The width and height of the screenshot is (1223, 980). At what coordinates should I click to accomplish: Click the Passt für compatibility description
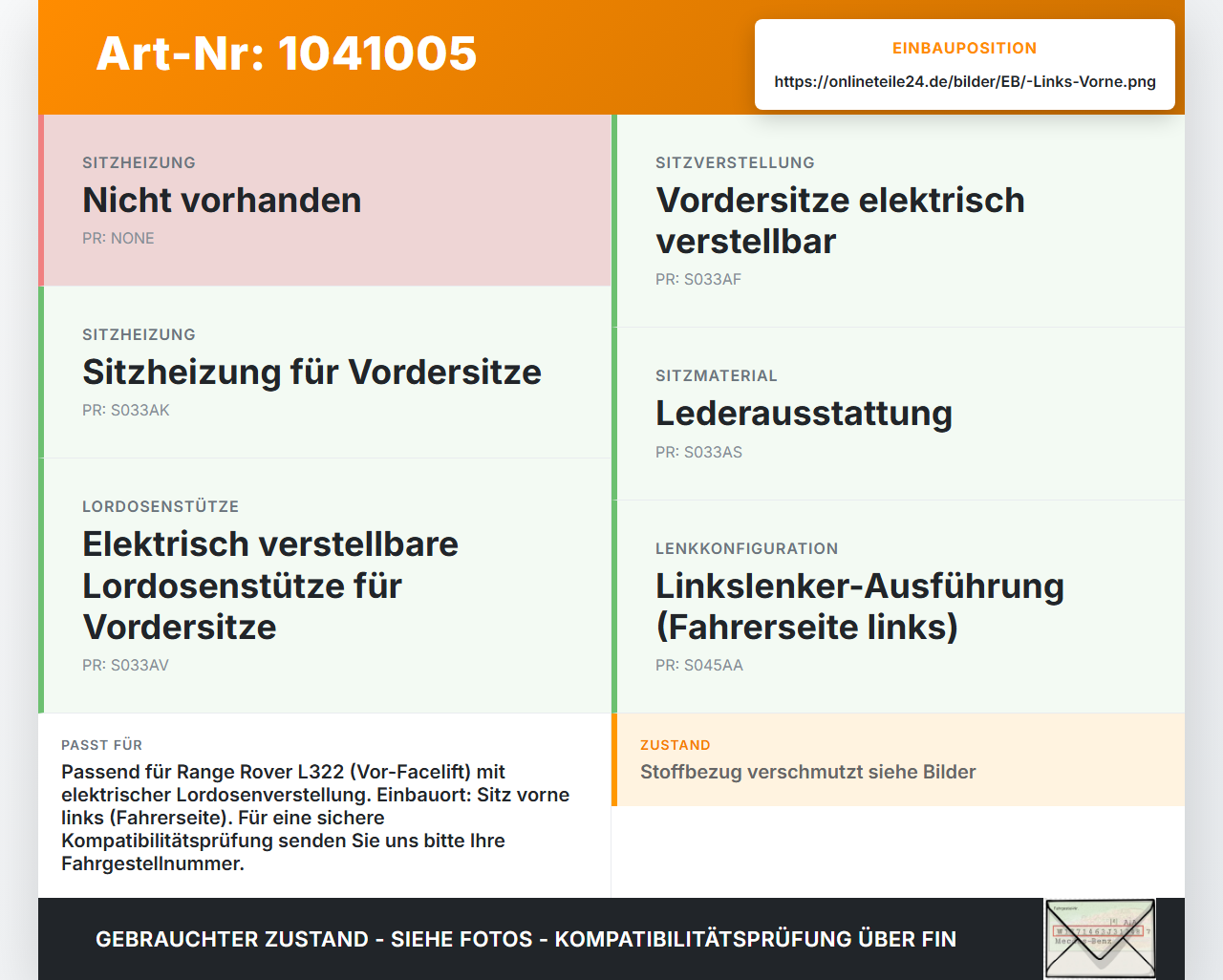[x=315, y=818]
